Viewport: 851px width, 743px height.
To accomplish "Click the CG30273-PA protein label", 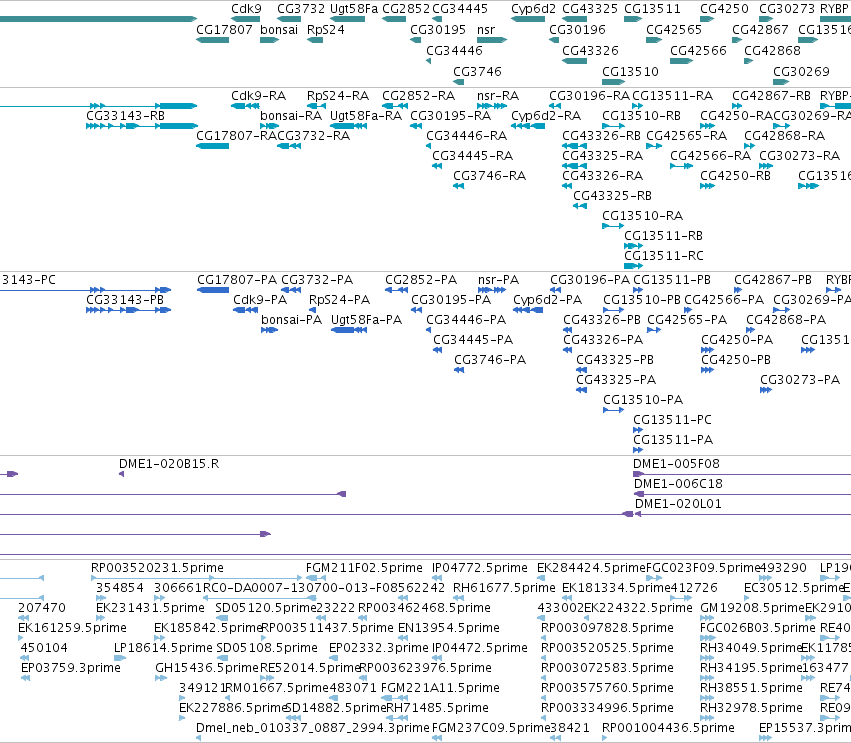I will pyautogui.click(x=800, y=380).
